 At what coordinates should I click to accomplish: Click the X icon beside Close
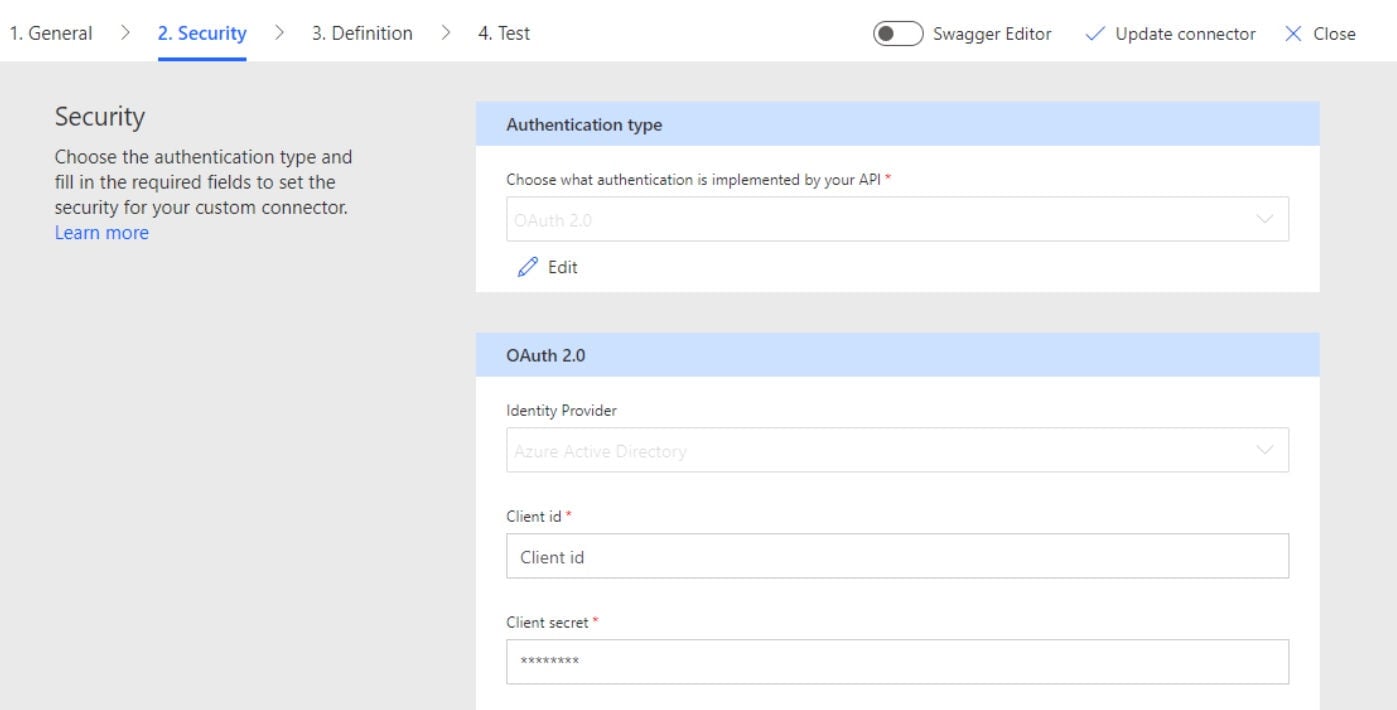1293,34
